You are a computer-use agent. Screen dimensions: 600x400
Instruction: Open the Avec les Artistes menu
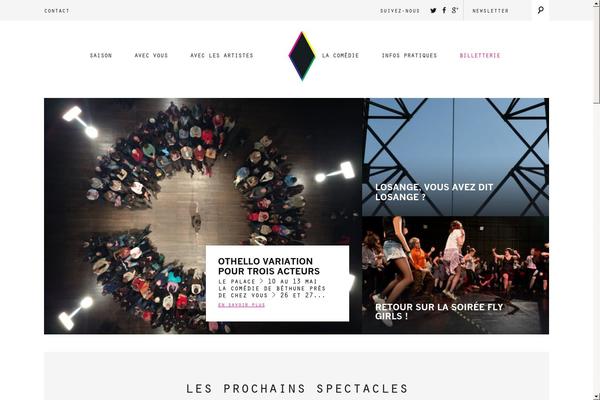pyautogui.click(x=222, y=56)
